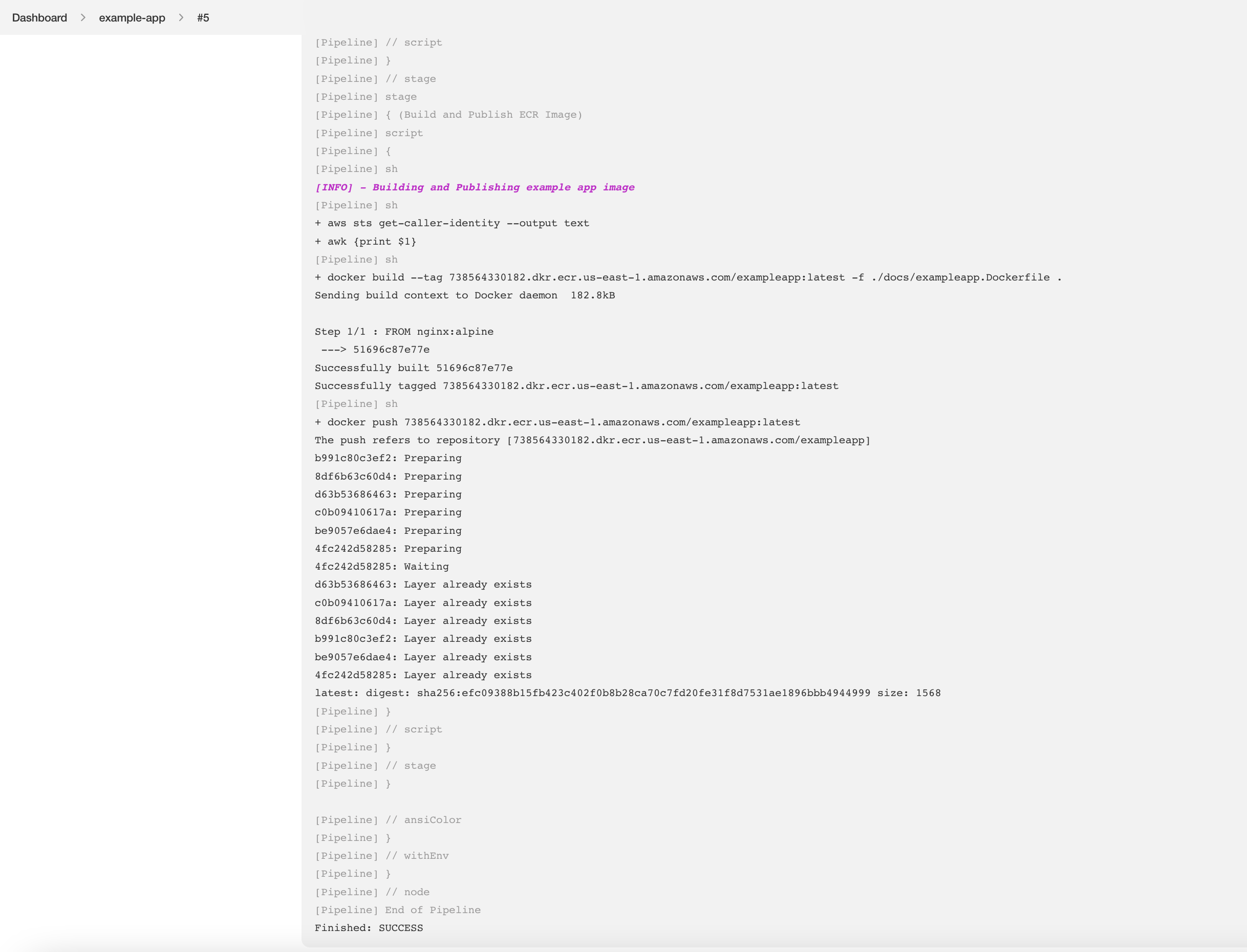The width and height of the screenshot is (1247, 952).
Task: Select the docker push command line
Action: pyautogui.click(x=557, y=422)
